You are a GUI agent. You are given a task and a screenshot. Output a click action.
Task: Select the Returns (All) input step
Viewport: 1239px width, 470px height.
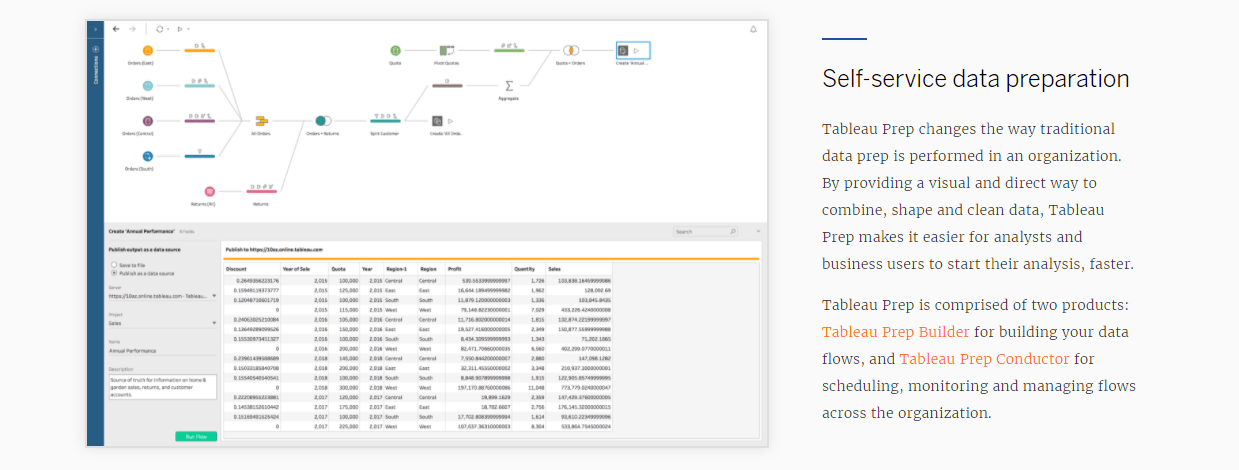(209, 190)
